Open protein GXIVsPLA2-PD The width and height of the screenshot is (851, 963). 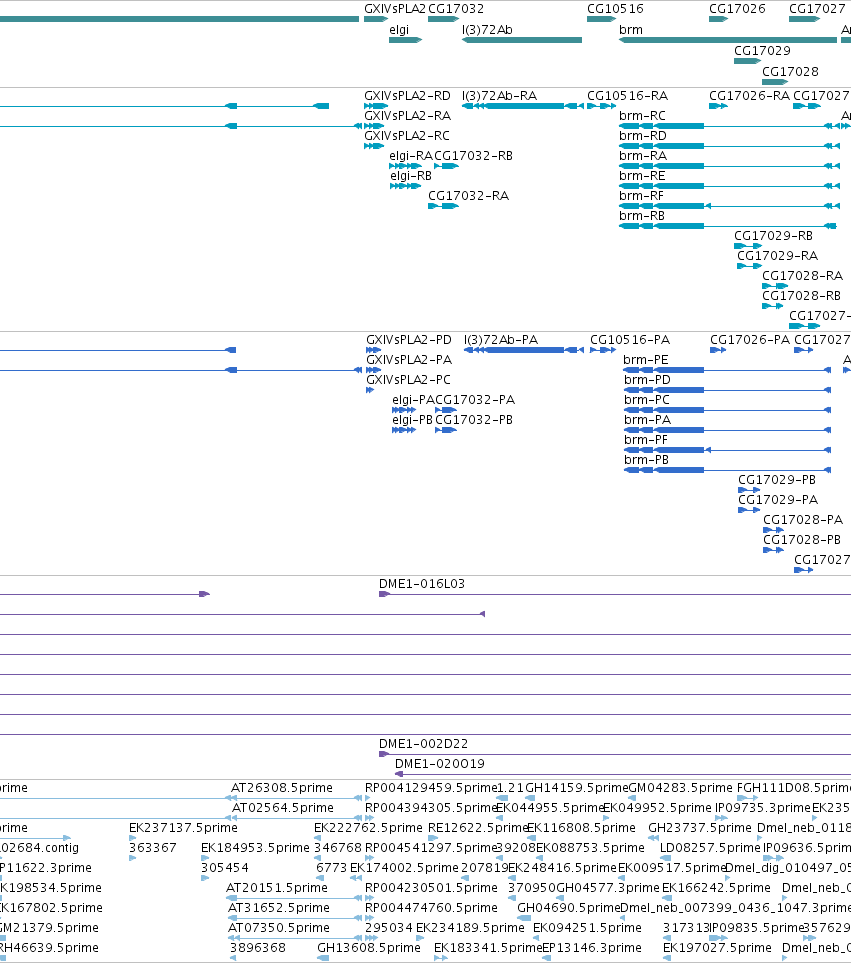point(409,340)
